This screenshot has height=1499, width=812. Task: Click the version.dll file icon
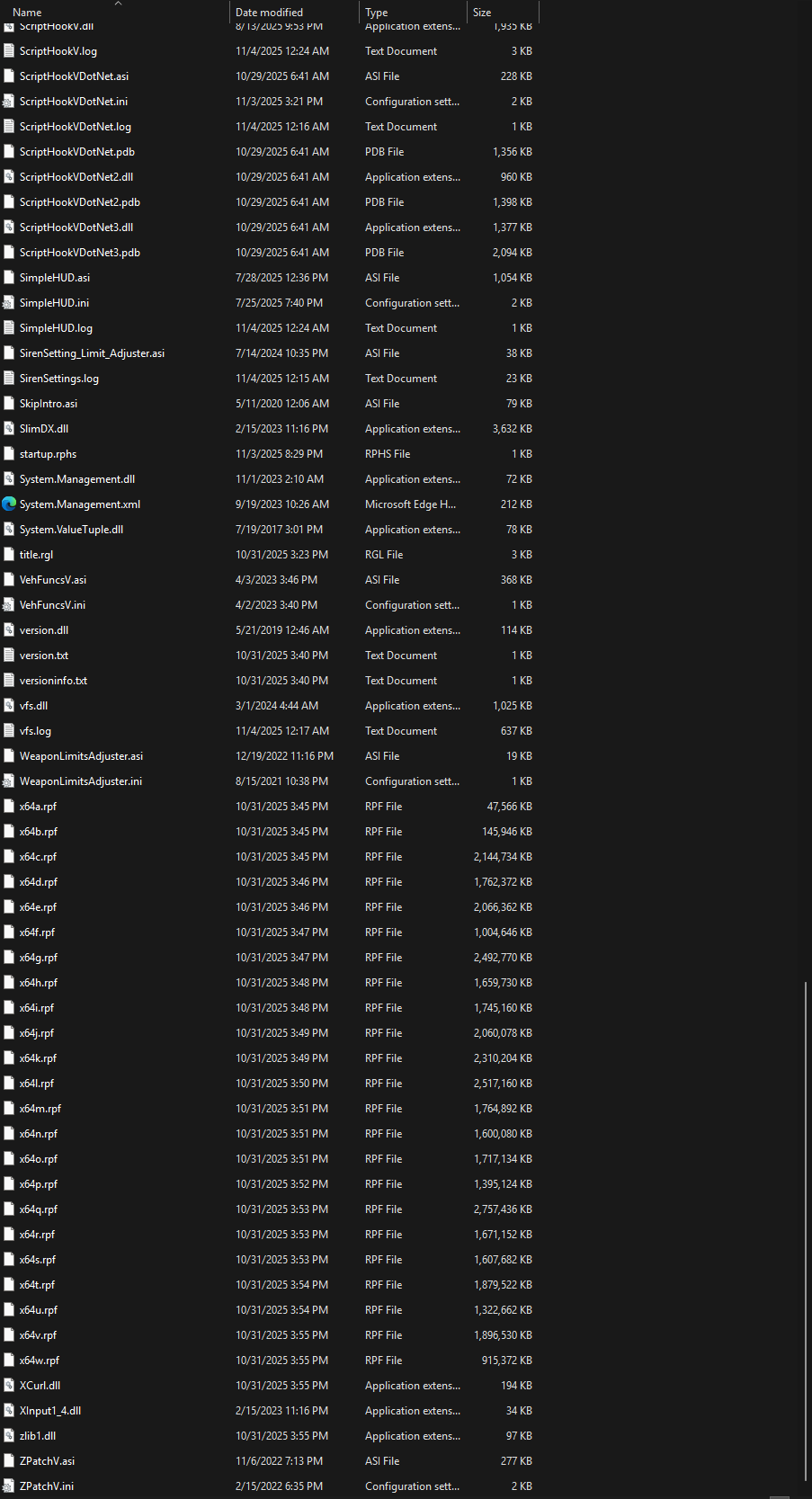pos(9,630)
